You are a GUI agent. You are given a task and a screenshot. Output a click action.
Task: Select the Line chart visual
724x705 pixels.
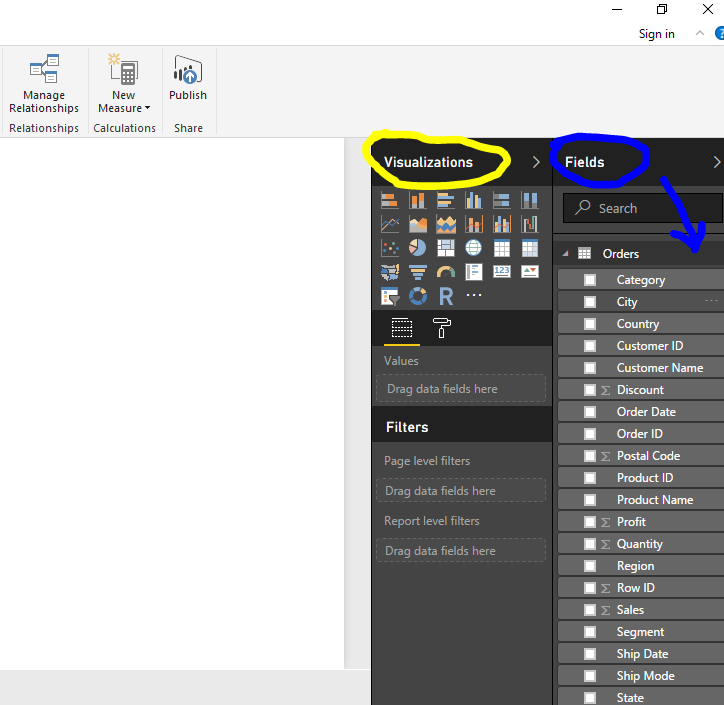click(390, 225)
